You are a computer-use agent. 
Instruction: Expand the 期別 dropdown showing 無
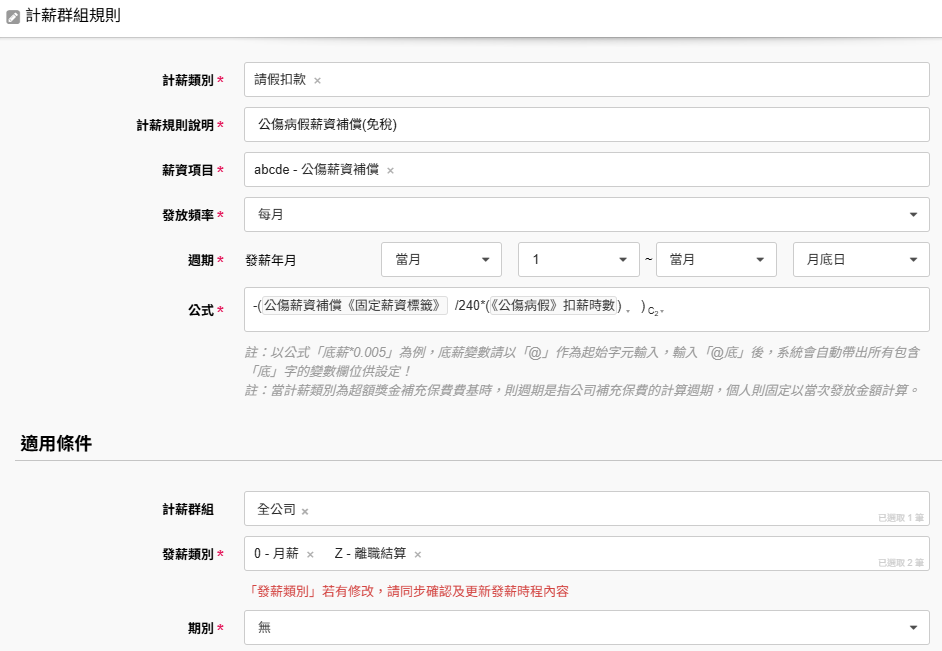click(586, 627)
